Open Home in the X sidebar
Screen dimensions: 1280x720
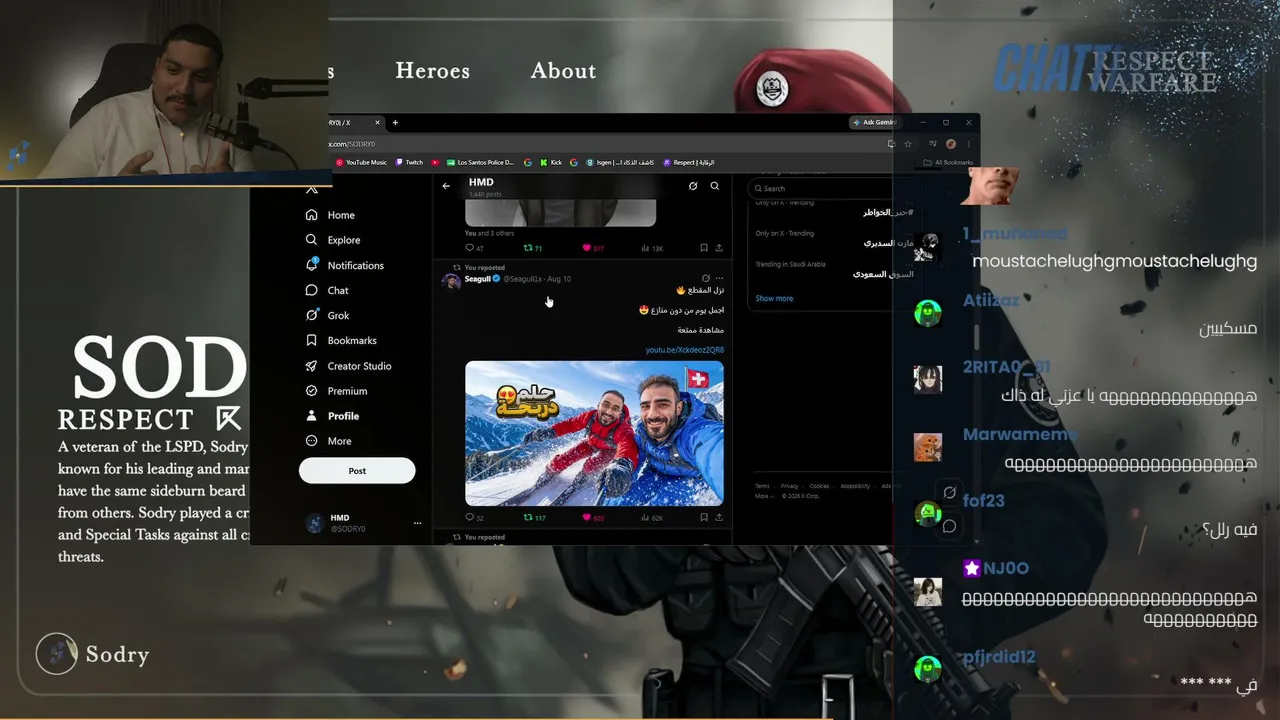[330, 215]
